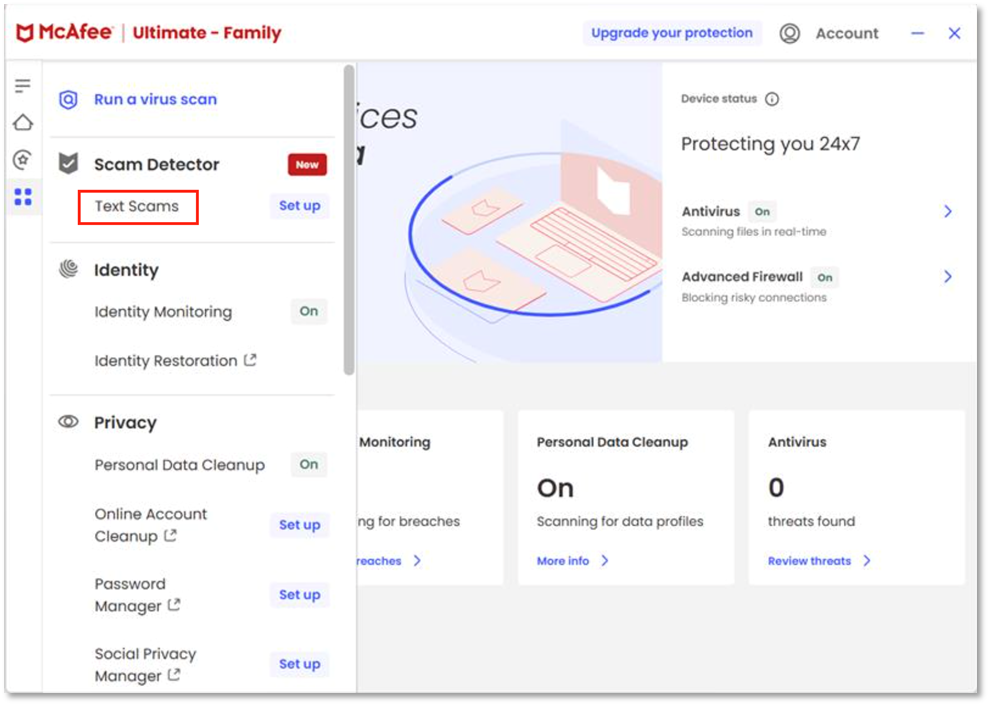Select the Scam Detector shield icon
This screenshot has width=990, height=706.
66,163
